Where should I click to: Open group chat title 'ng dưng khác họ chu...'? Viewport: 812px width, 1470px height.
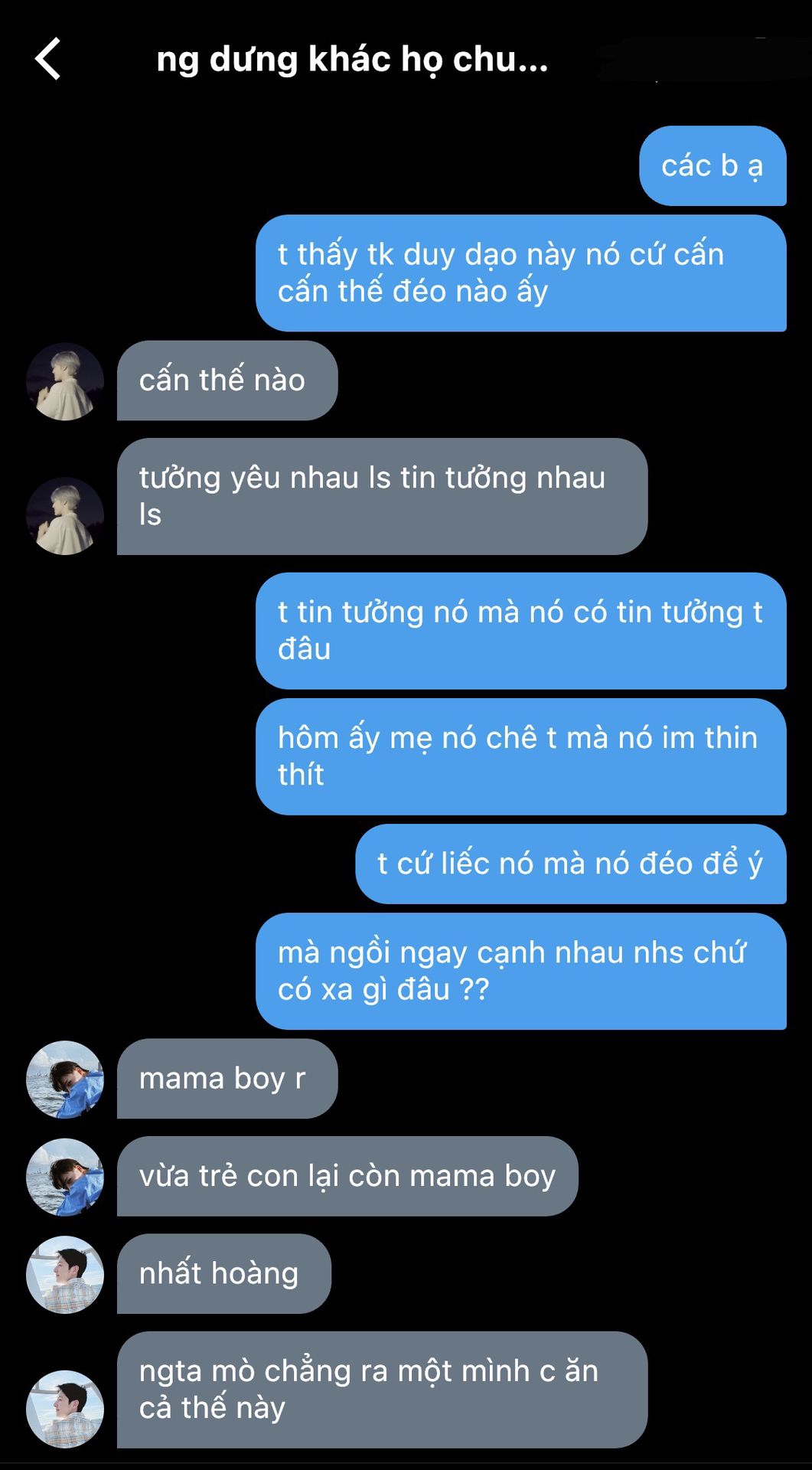point(352,60)
